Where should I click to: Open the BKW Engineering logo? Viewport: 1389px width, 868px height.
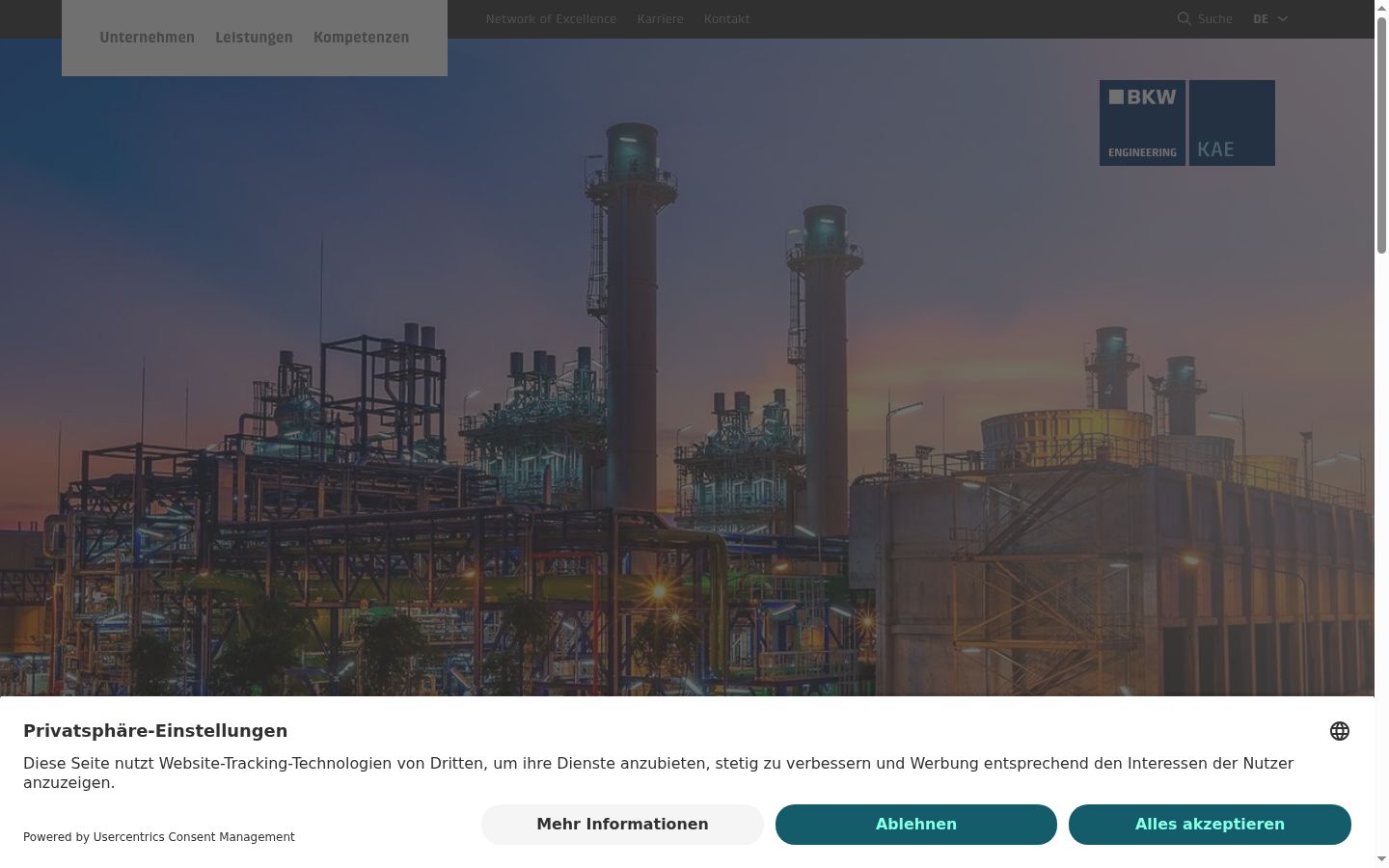click(x=1142, y=122)
